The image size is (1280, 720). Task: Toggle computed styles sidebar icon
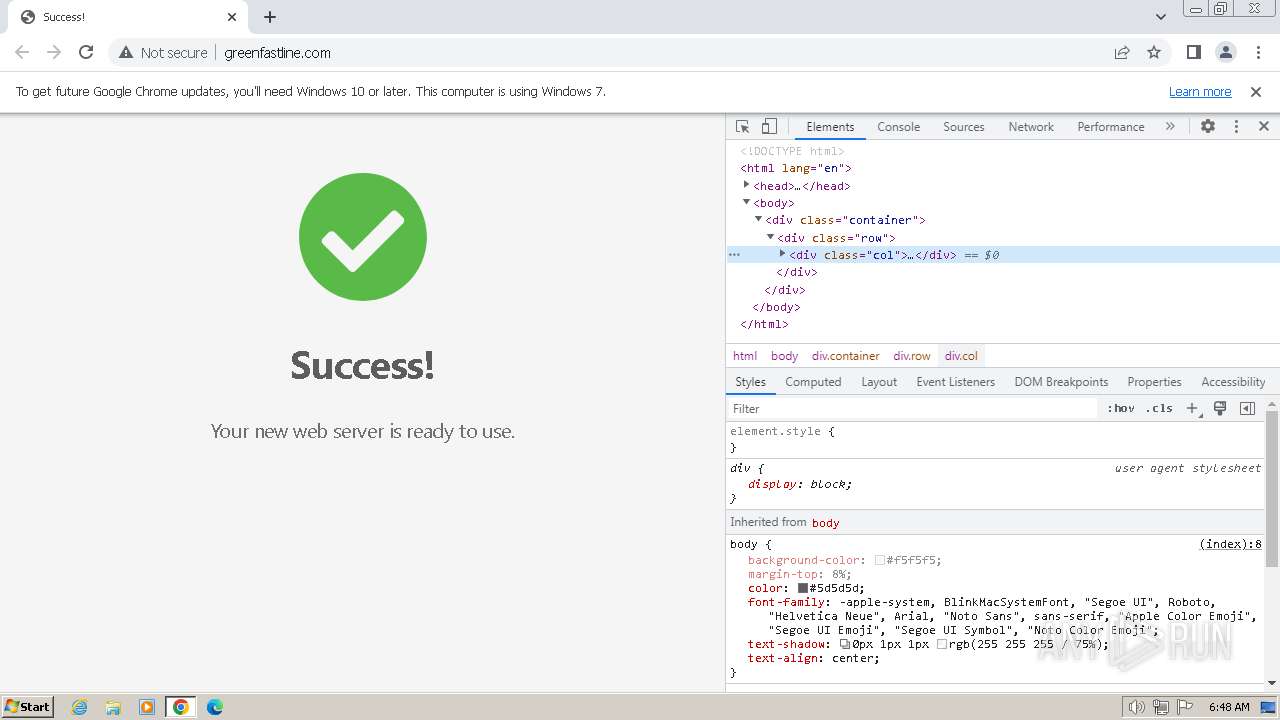pos(1247,408)
